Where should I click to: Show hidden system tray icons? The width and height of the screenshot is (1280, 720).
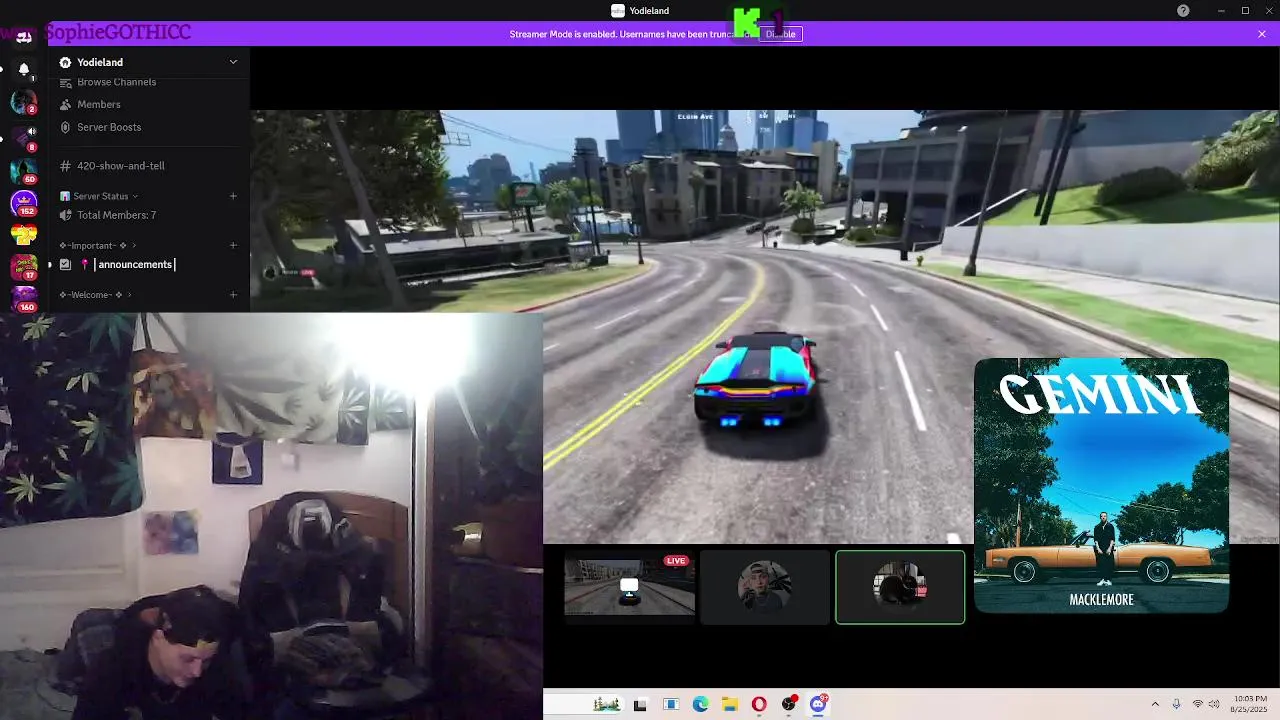pyautogui.click(x=1155, y=704)
